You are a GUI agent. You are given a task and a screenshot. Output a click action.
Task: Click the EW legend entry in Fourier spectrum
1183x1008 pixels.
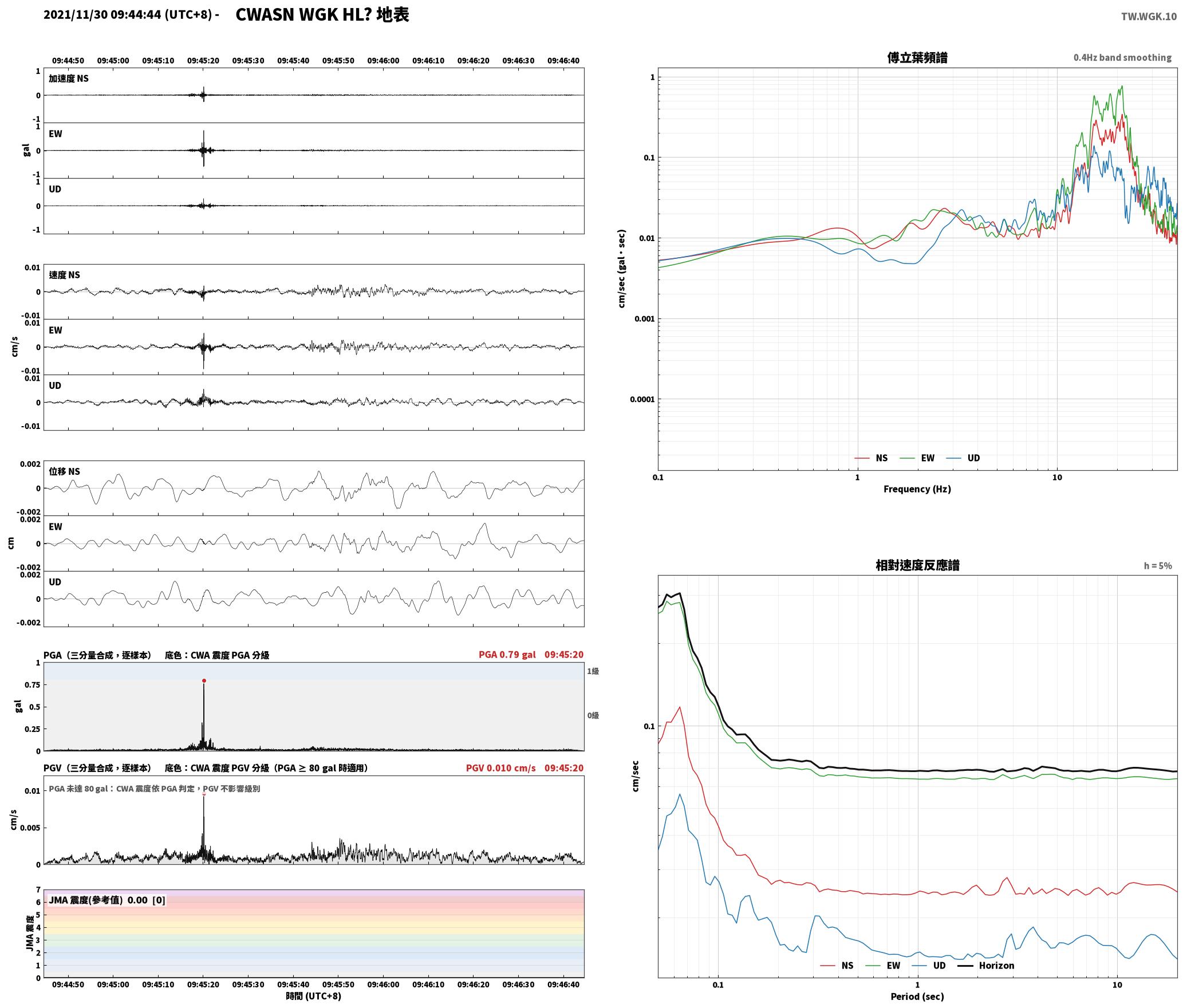(917, 458)
